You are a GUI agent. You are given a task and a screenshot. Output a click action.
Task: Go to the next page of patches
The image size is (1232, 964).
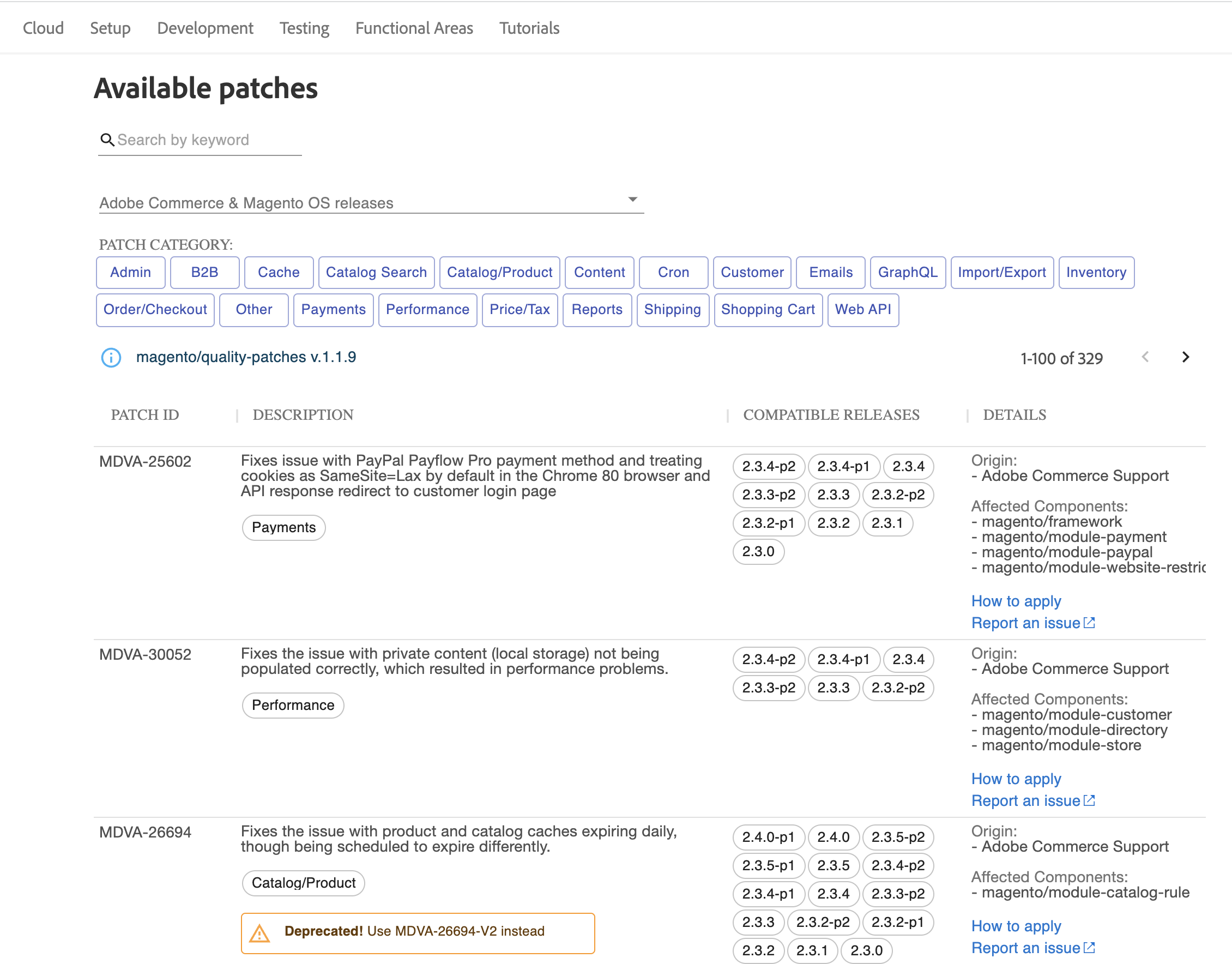pyautogui.click(x=1185, y=357)
